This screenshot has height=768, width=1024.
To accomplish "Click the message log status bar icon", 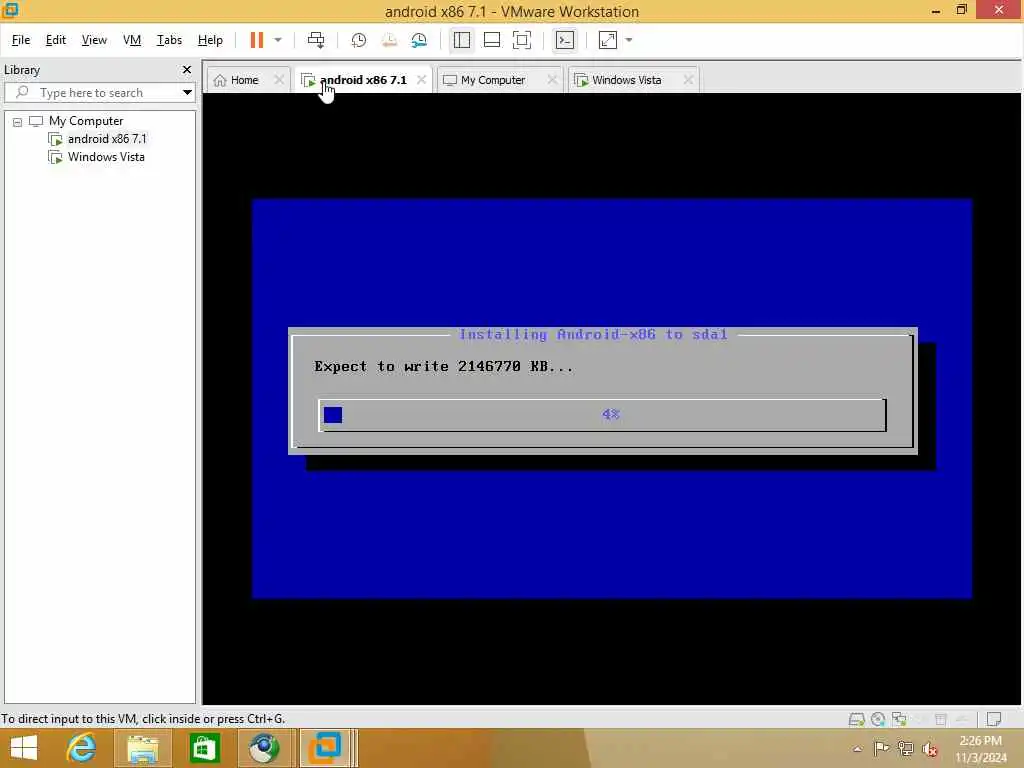I will point(994,719).
